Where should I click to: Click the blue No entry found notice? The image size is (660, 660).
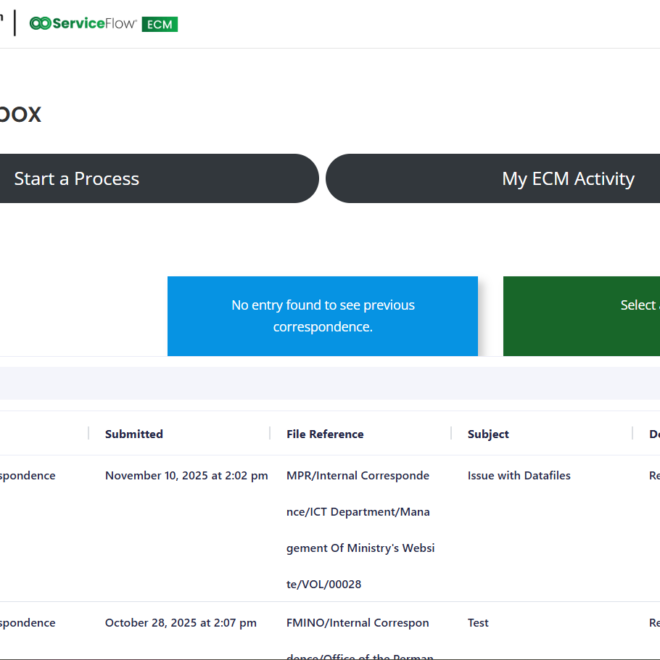pyautogui.click(x=322, y=316)
